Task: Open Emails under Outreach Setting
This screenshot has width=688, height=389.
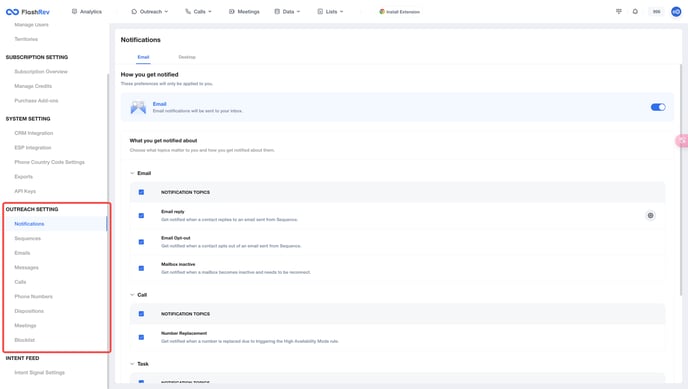Action: [22, 253]
